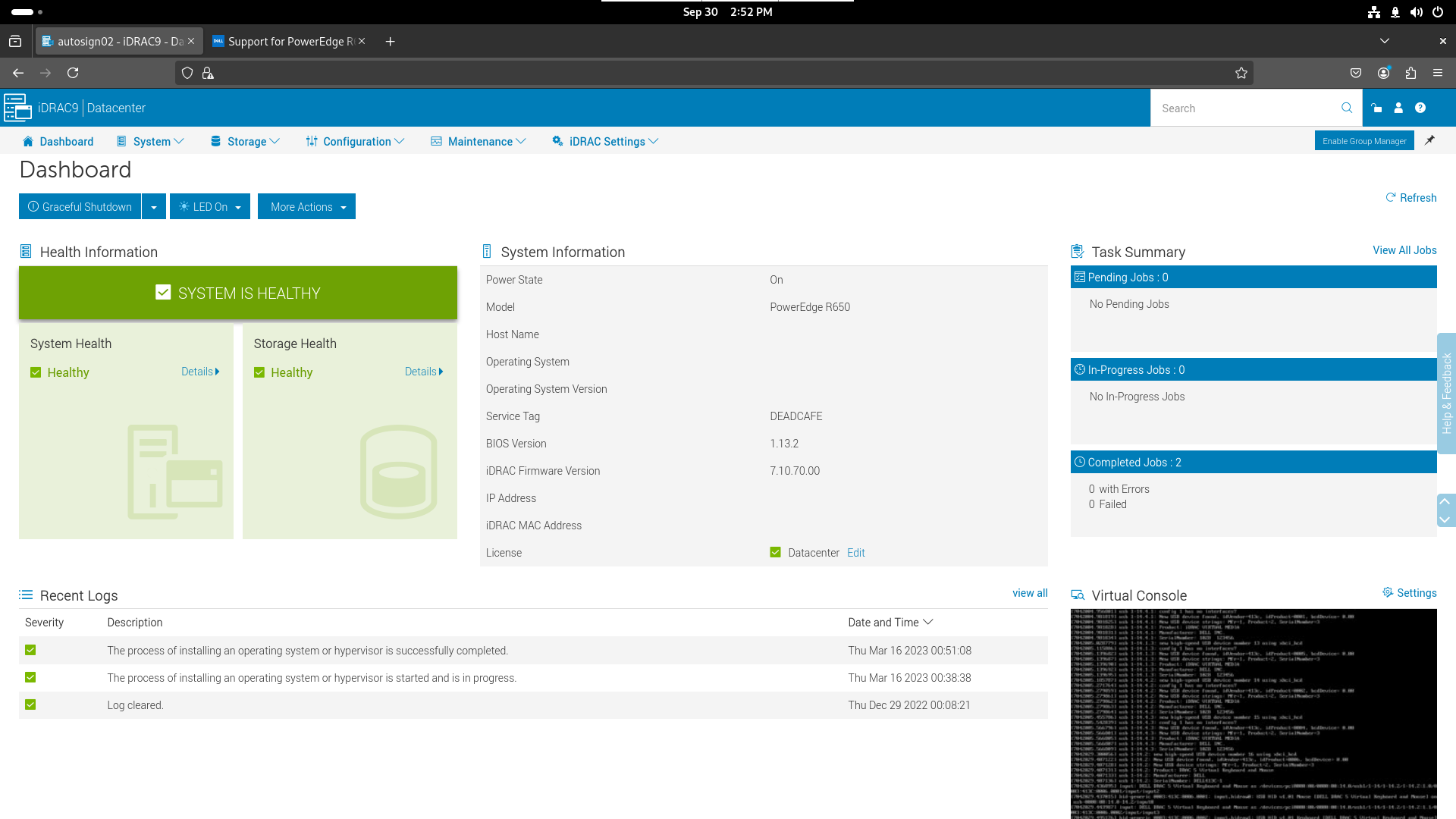Click the System Information heading icon

click(x=487, y=252)
